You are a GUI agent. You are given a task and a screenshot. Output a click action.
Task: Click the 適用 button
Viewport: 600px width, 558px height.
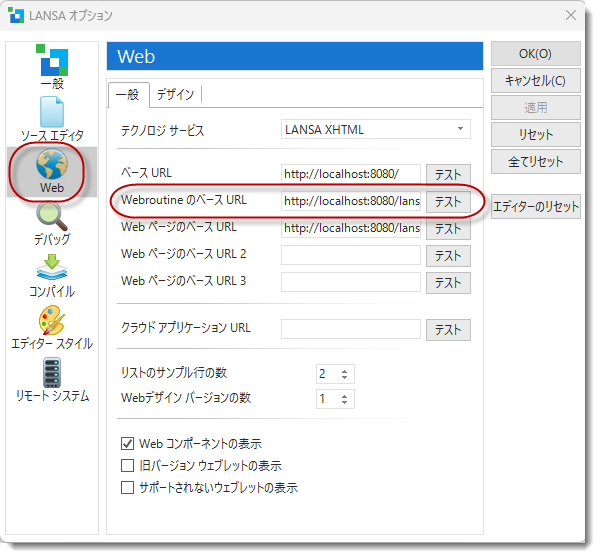tap(536, 108)
